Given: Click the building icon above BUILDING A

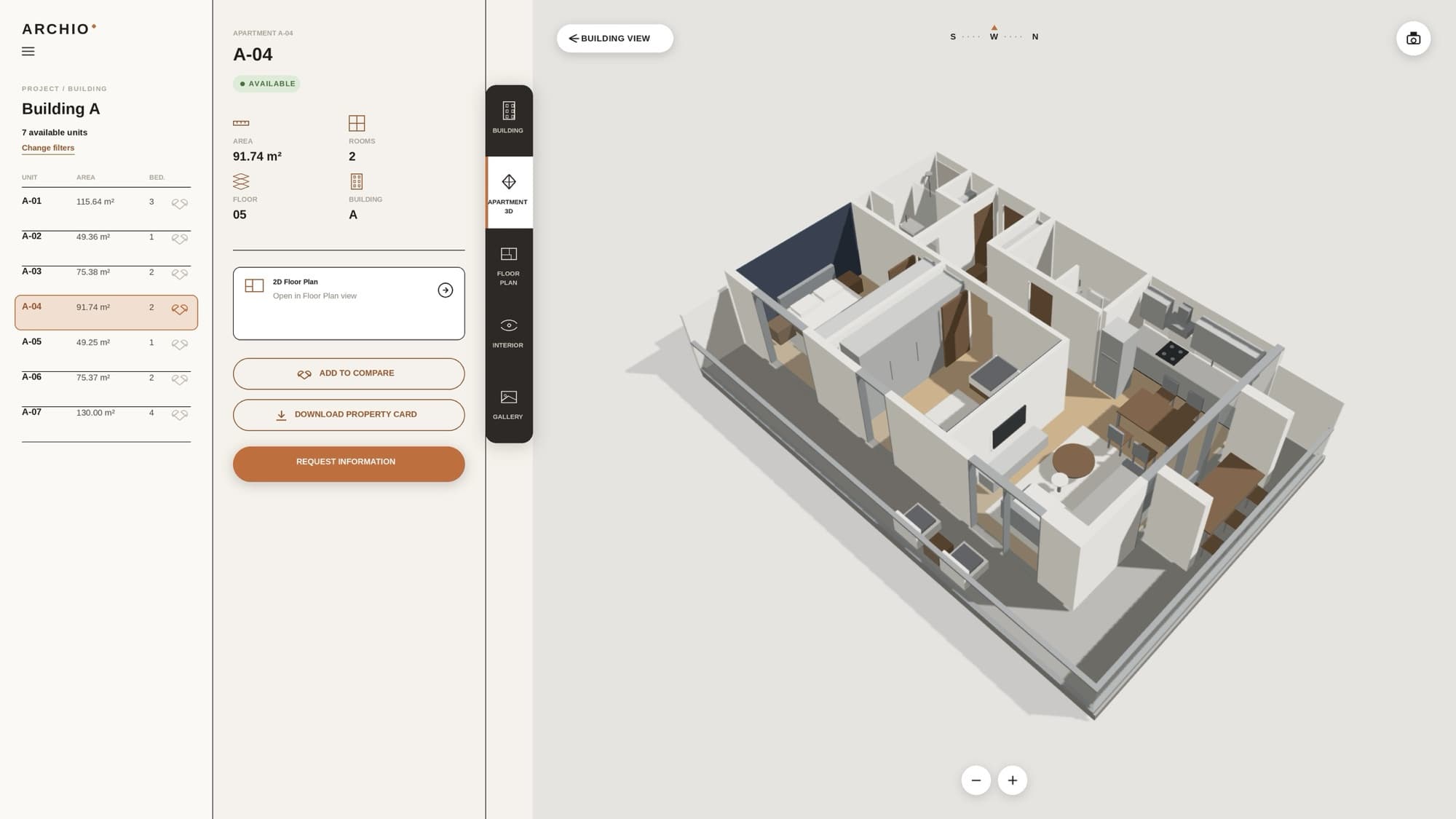Looking at the screenshot, I should 357,181.
